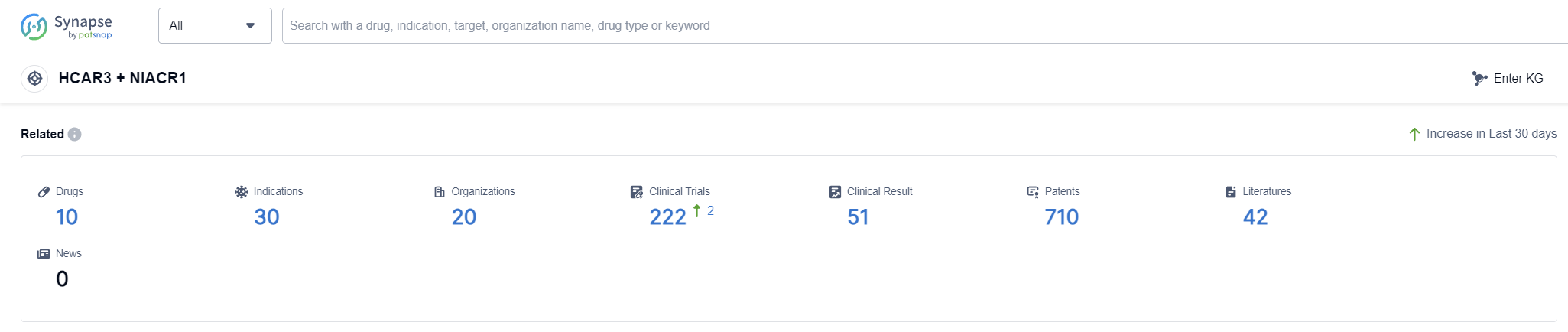Click the Clinical Result chart icon
Viewport: 1568px width, 332px height.
[x=835, y=192]
